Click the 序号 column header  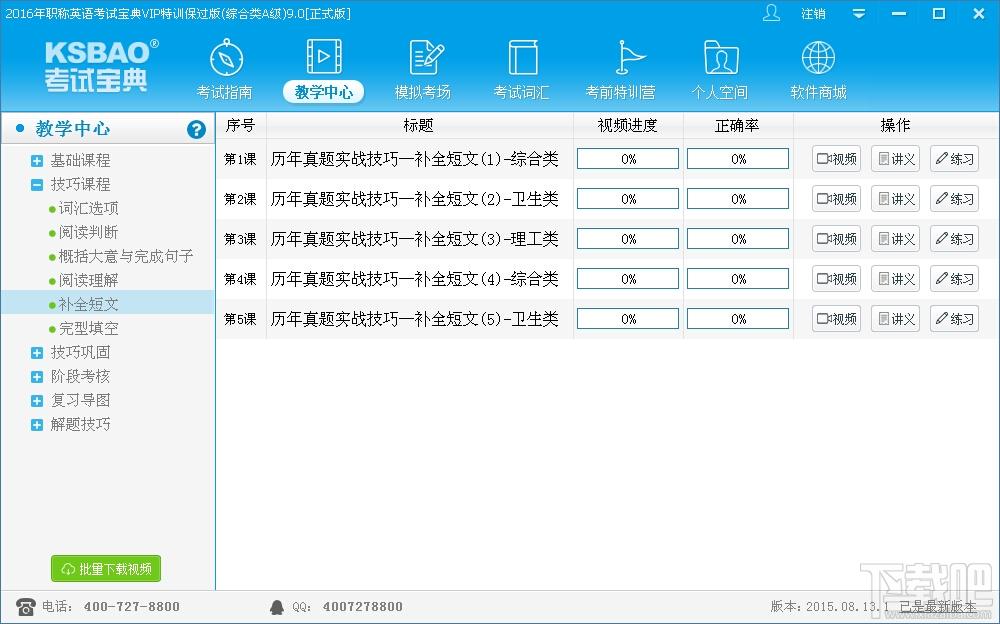(x=240, y=126)
